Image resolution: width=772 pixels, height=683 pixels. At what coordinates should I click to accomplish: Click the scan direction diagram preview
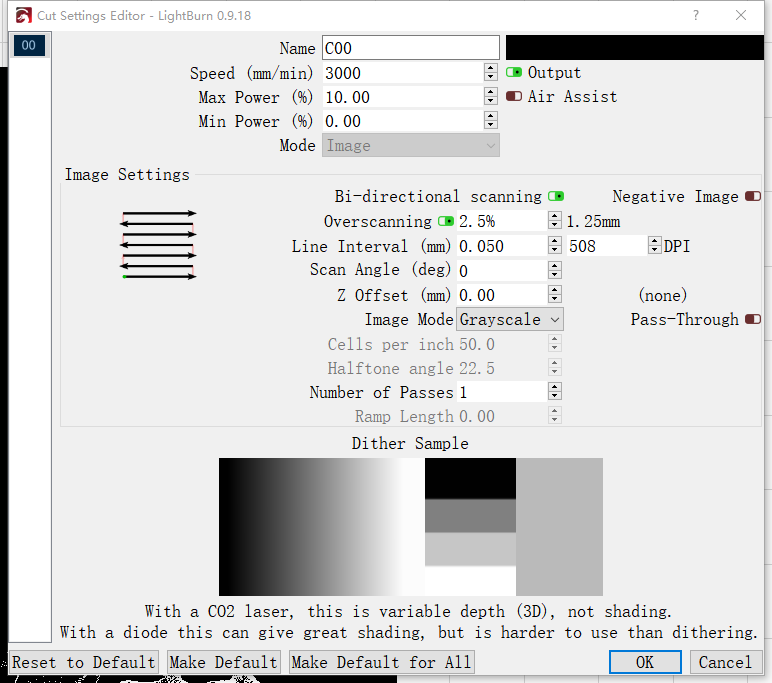click(158, 245)
